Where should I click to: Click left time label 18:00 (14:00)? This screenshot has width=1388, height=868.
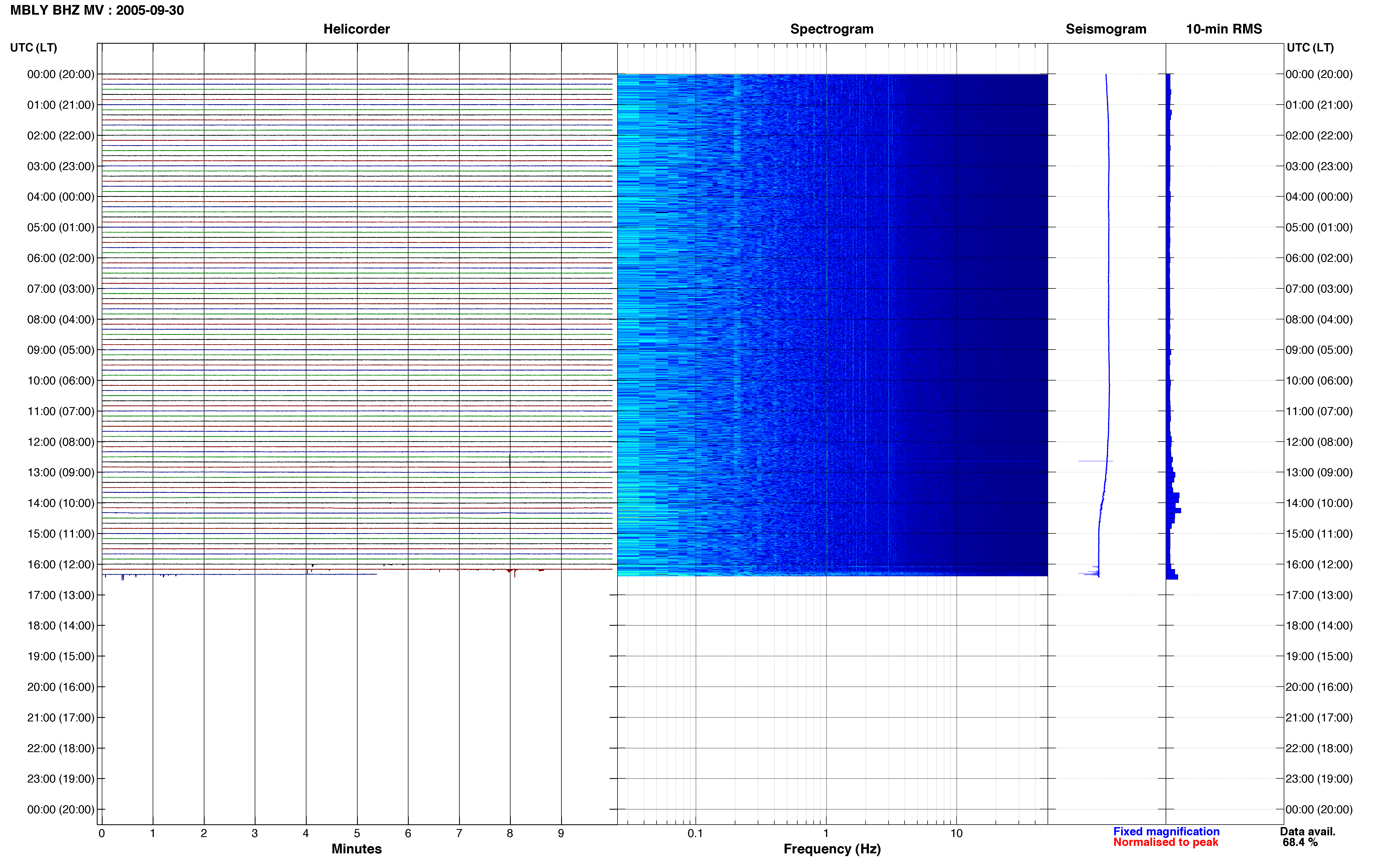point(61,626)
